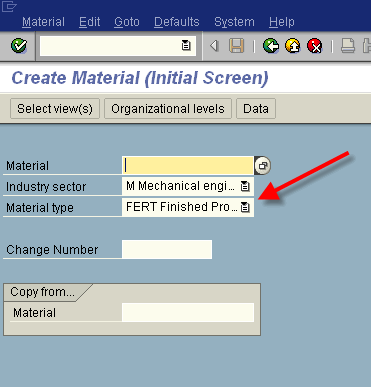This screenshot has width=371, height=387.
Task: Click the green Back arrow icon
Action: click(x=271, y=46)
